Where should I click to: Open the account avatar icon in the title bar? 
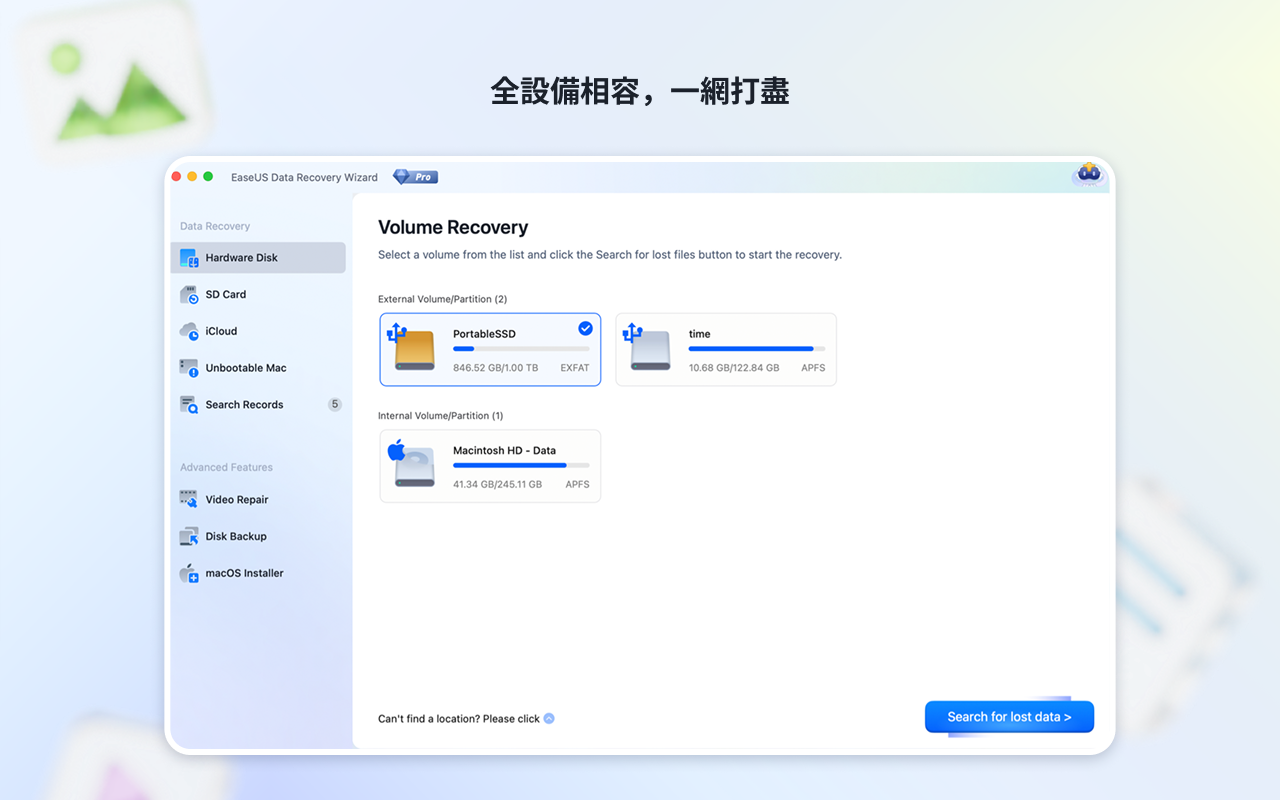tap(1088, 175)
